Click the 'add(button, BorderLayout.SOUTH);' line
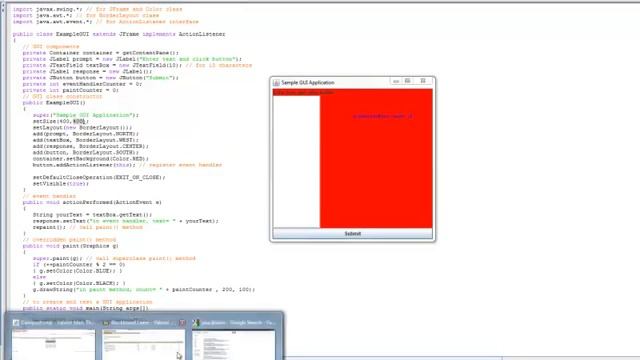Screen dimensions: 640x360 (86, 152)
